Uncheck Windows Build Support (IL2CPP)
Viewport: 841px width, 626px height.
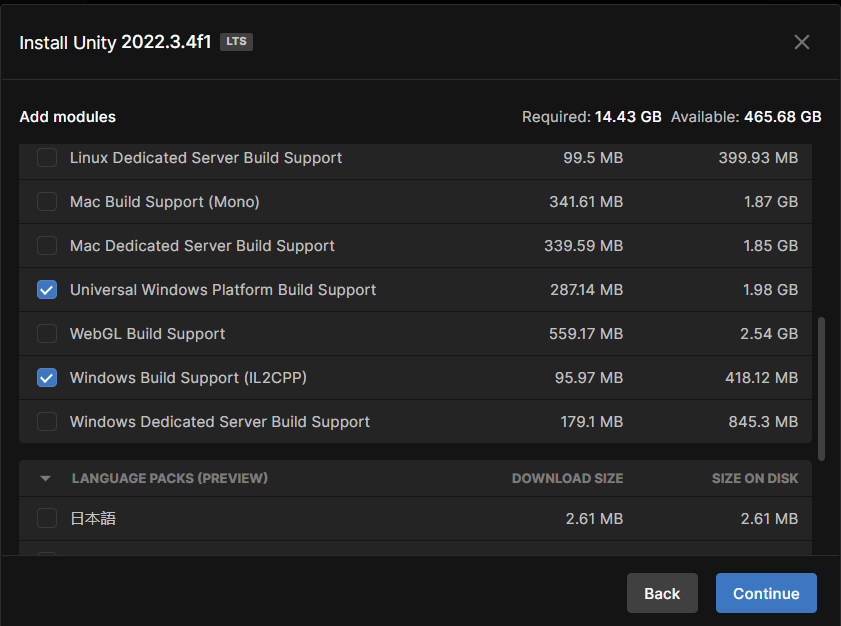click(x=47, y=378)
